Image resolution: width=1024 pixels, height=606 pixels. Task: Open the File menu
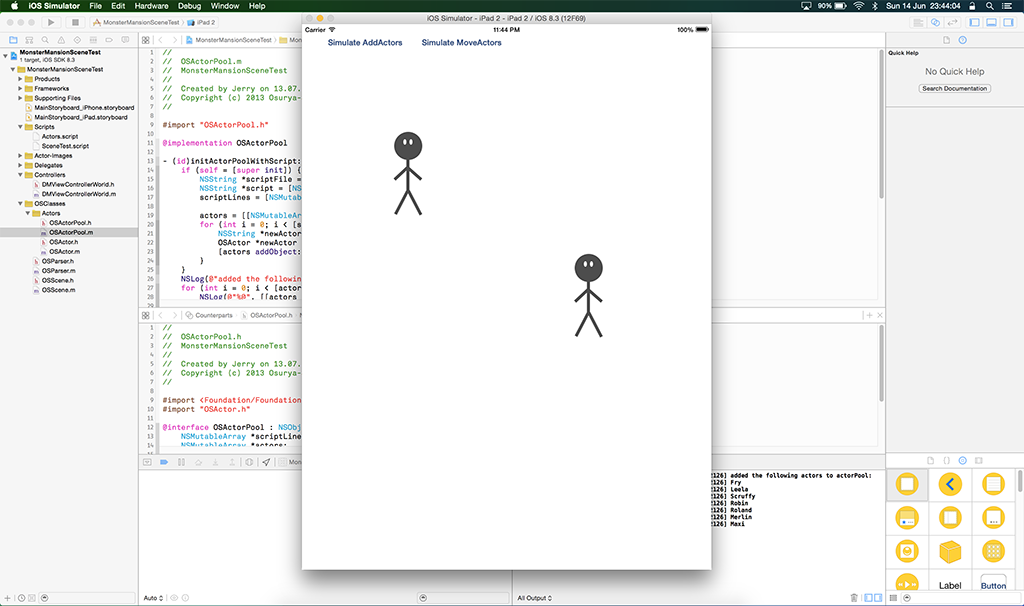point(95,6)
